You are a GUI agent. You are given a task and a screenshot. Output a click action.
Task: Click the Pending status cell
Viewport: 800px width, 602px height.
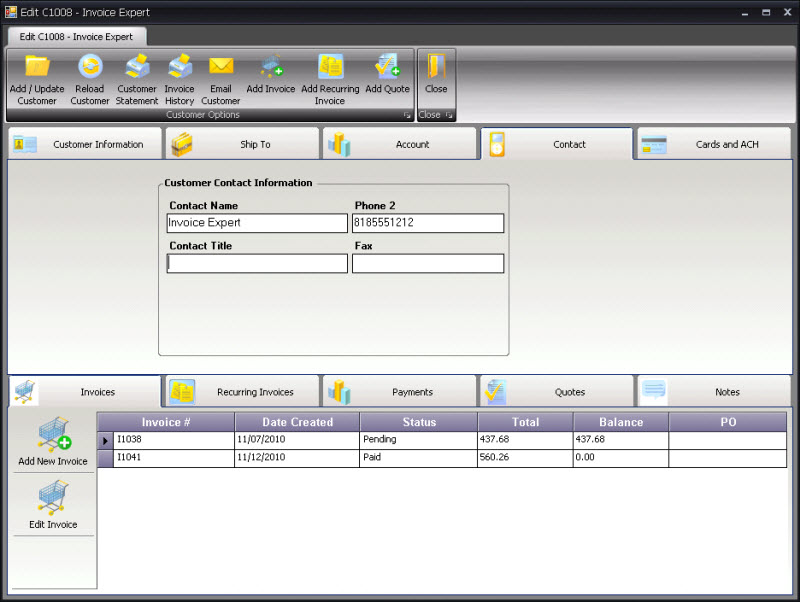(419, 440)
